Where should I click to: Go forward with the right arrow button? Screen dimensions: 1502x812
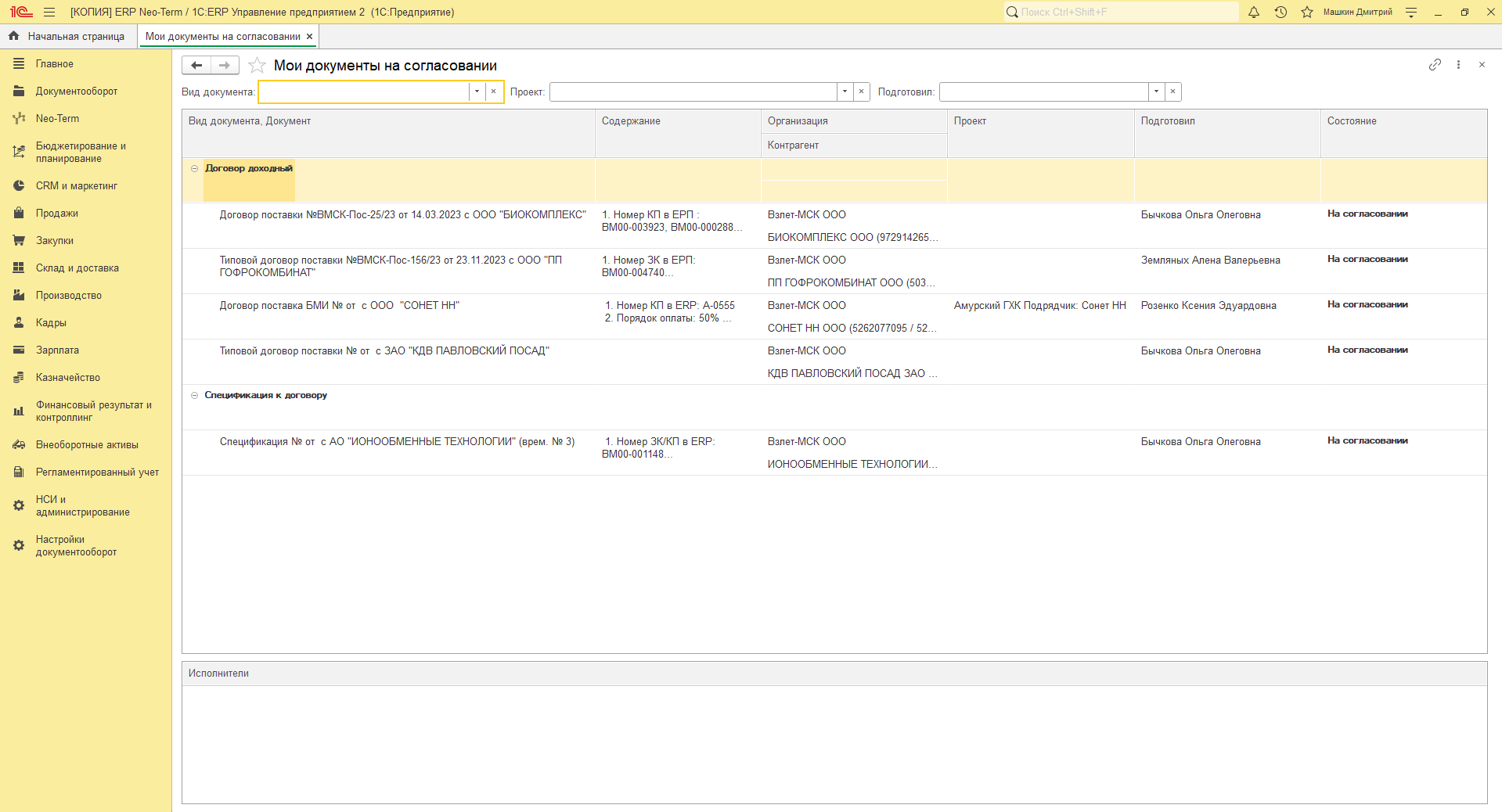pyautogui.click(x=225, y=65)
